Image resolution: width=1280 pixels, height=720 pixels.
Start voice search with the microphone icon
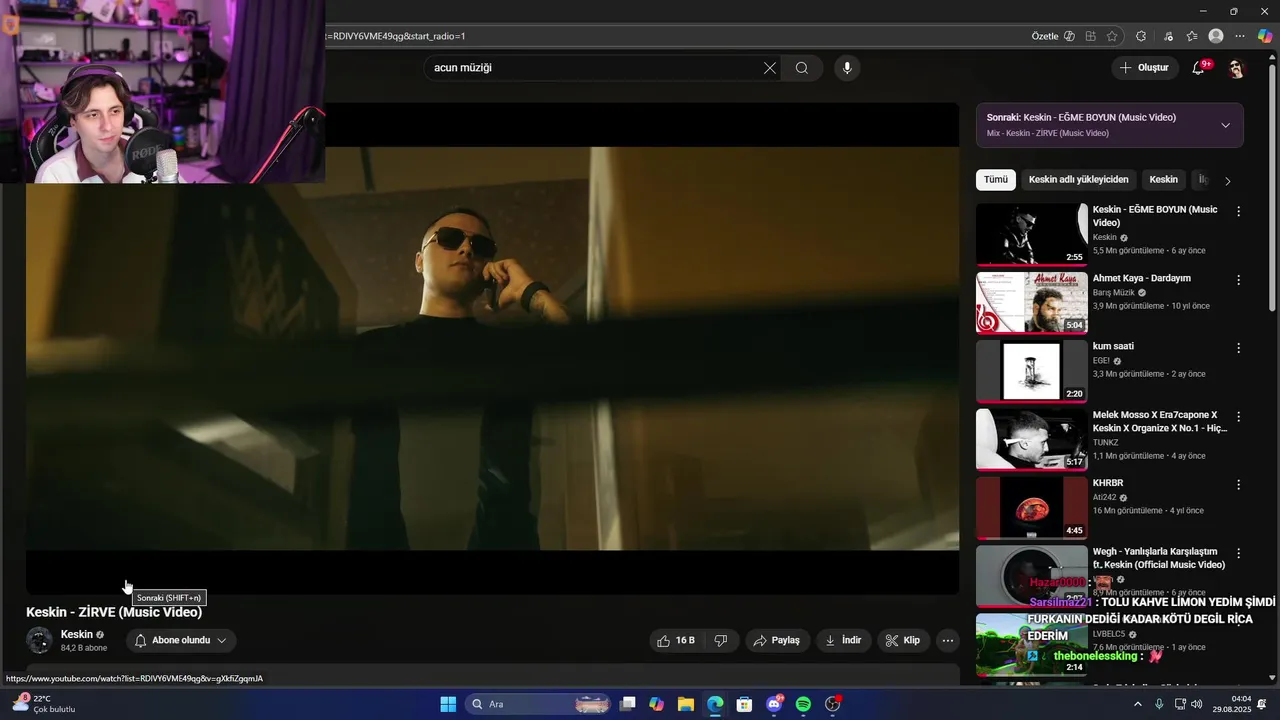(847, 68)
